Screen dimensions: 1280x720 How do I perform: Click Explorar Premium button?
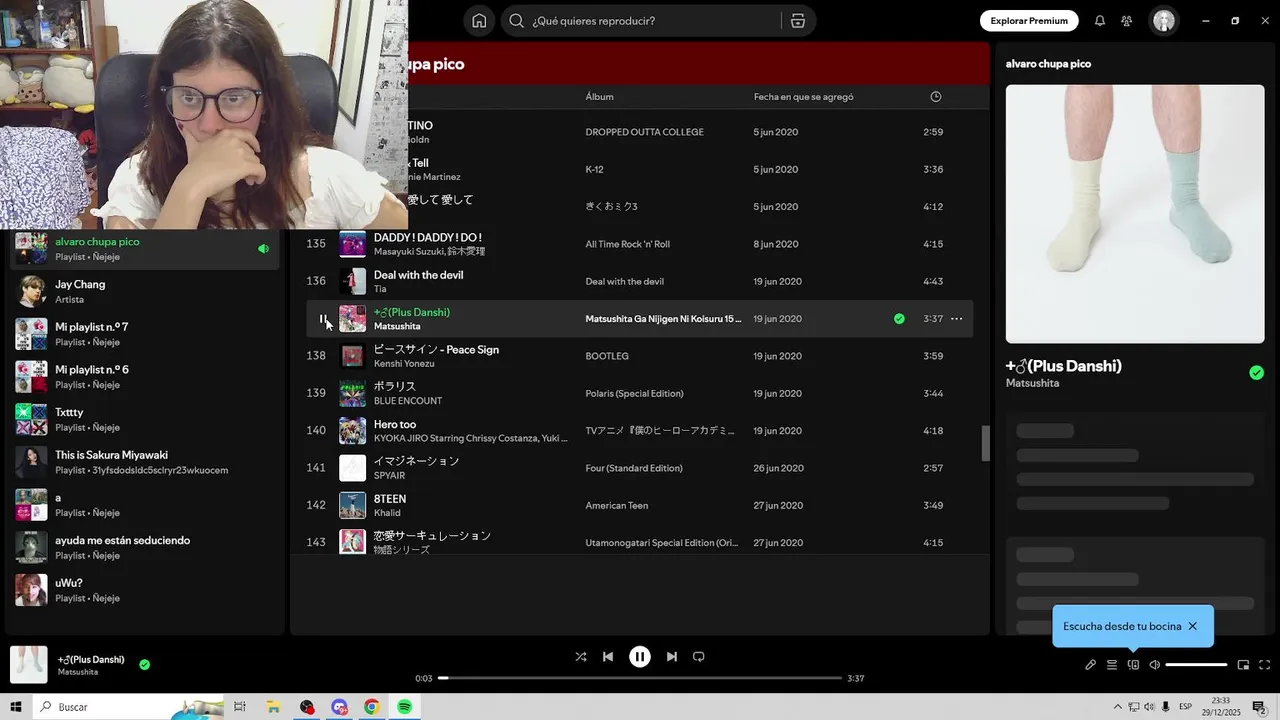(x=1029, y=21)
